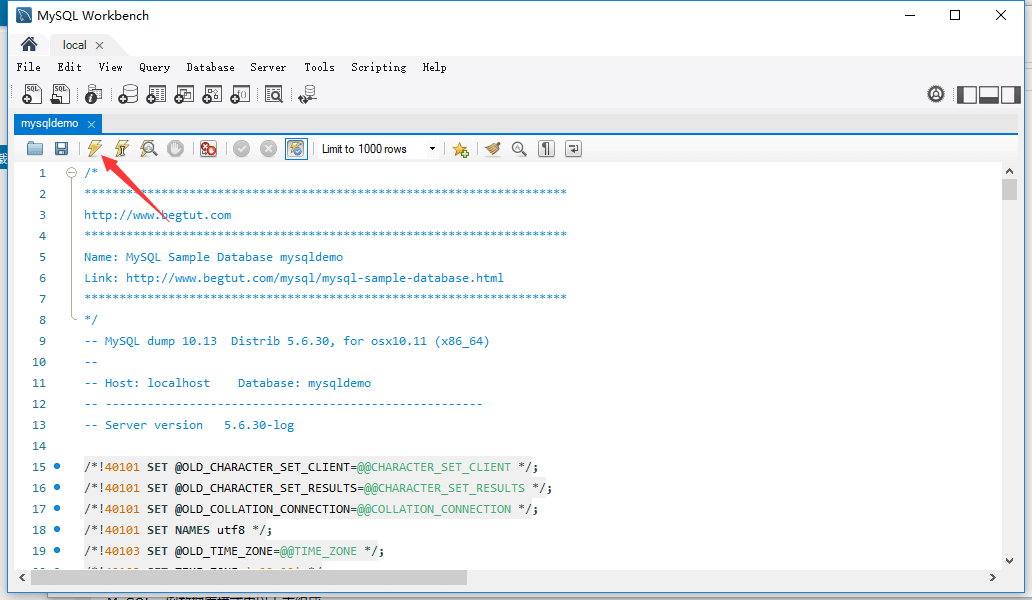The height and width of the screenshot is (600, 1032).
Task: Click the horizontal scrollbar thumb
Action: tap(249, 577)
